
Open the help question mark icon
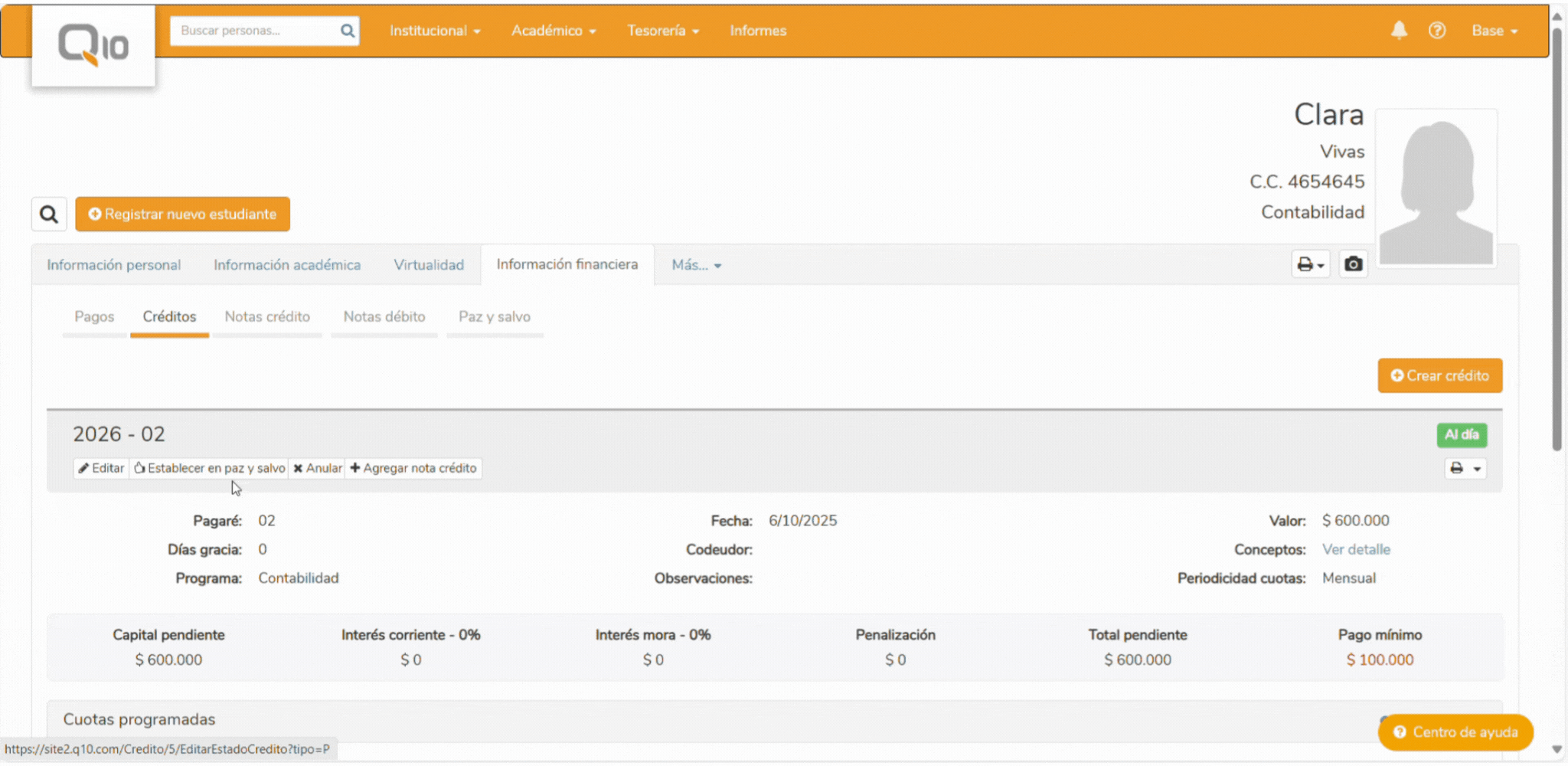[x=1437, y=31]
